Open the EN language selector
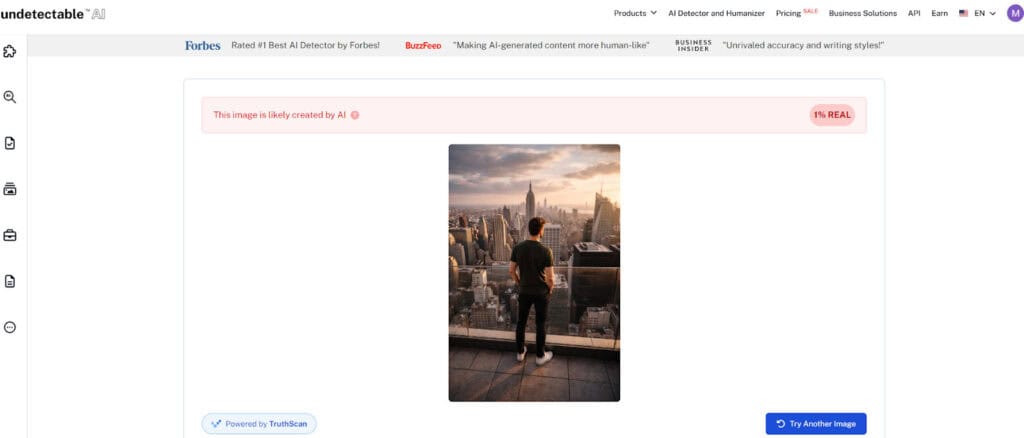This screenshot has height=438, width=1024. (977, 13)
